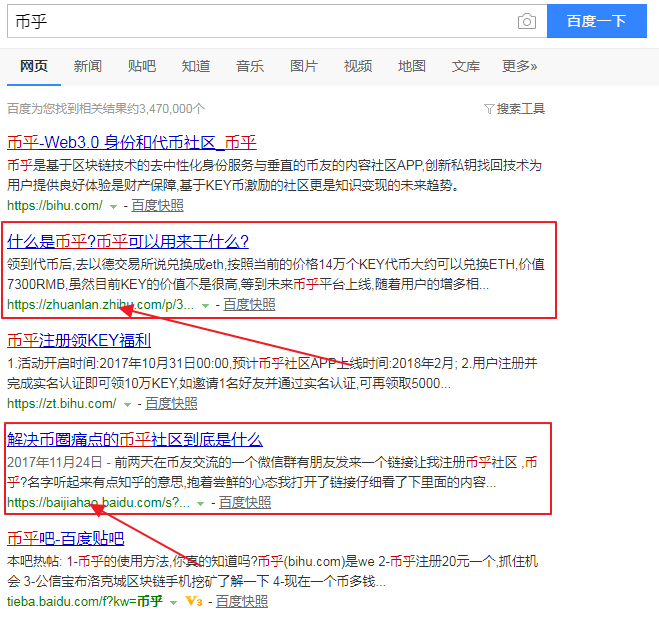Switch to the 图片 tab
The width and height of the screenshot is (659, 619).
304,66
